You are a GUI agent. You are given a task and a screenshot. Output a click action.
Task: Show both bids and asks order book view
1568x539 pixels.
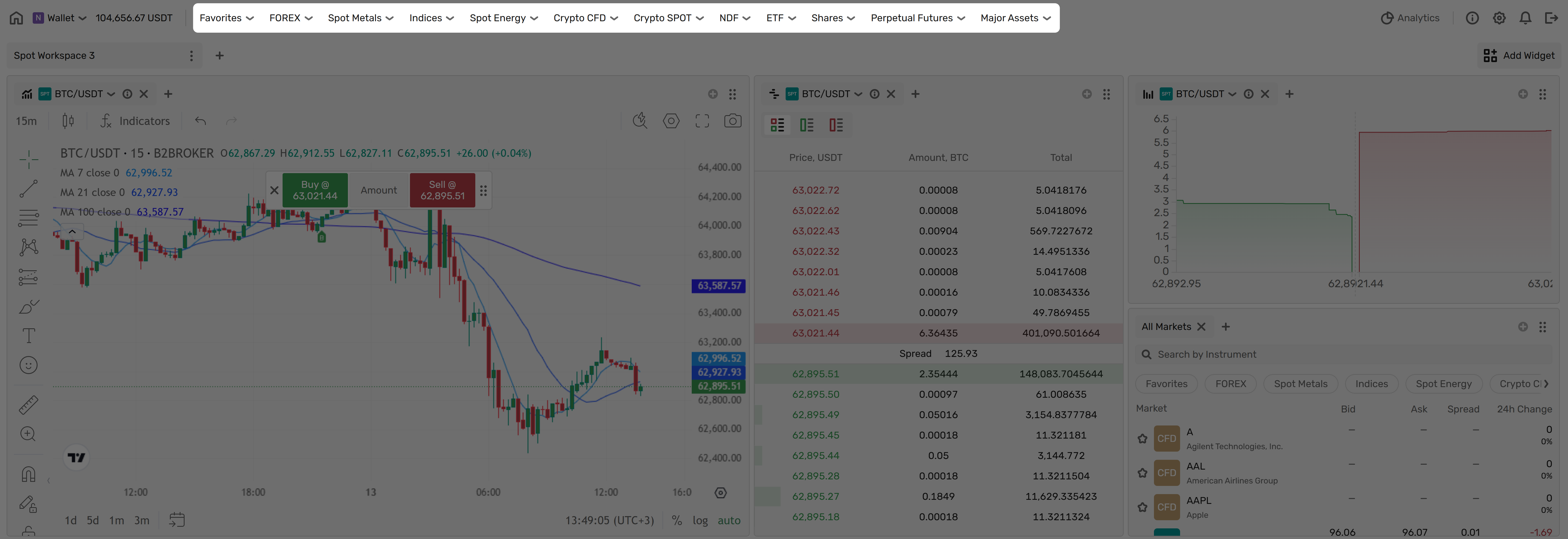pos(777,125)
